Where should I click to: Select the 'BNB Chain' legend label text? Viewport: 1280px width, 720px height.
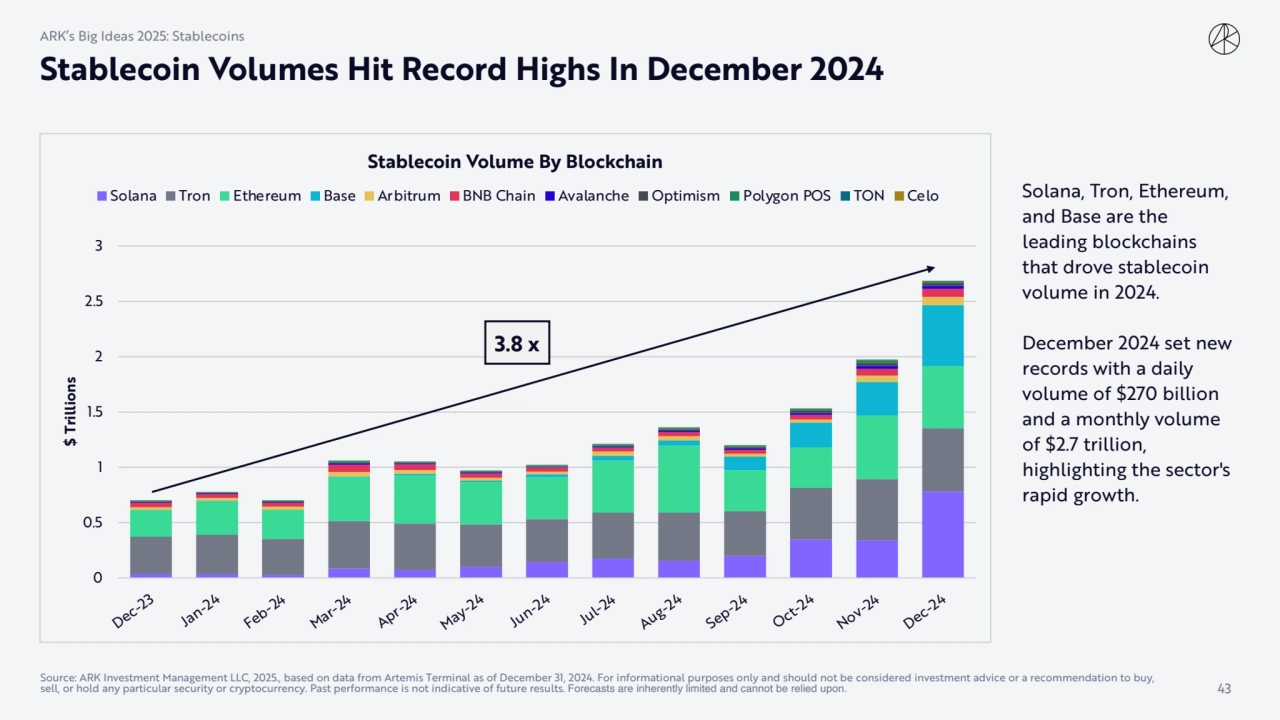499,196
